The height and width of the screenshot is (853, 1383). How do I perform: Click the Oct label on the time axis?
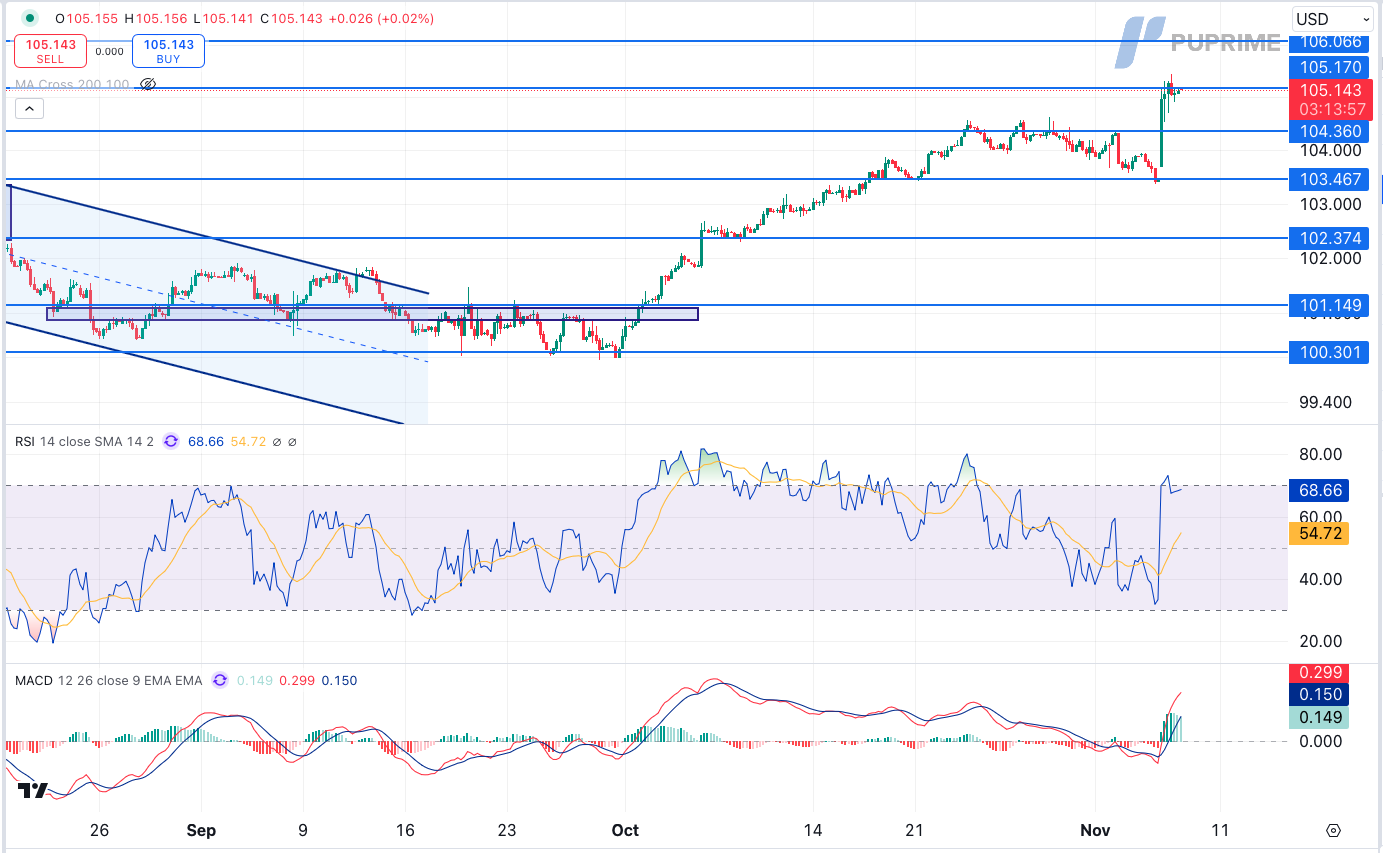(x=625, y=830)
